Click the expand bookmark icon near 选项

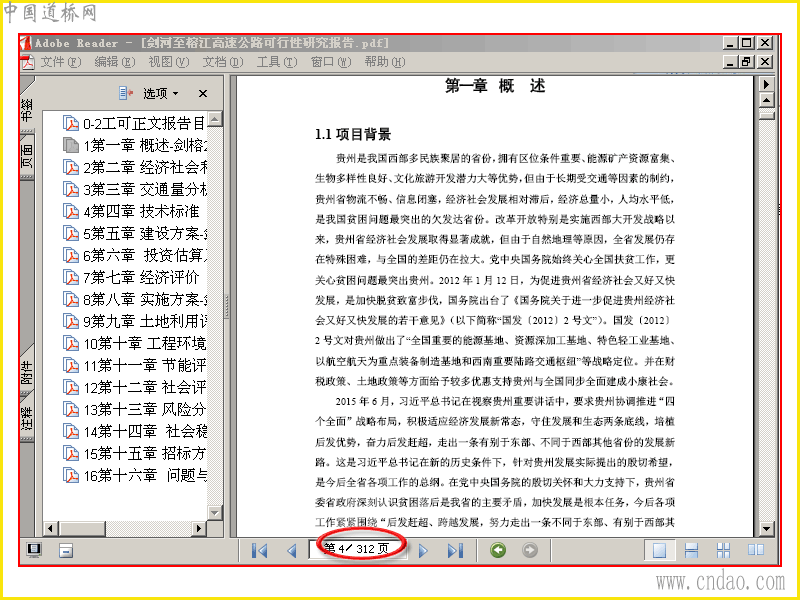coord(126,93)
